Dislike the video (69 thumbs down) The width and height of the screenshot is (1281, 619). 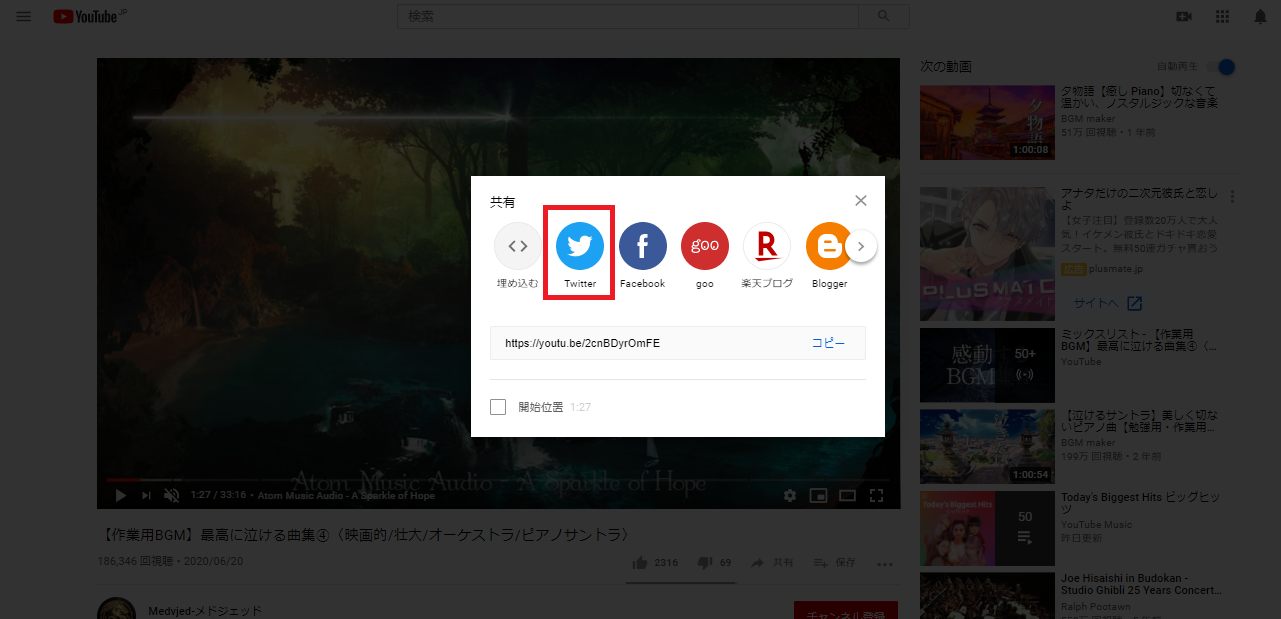coord(714,563)
